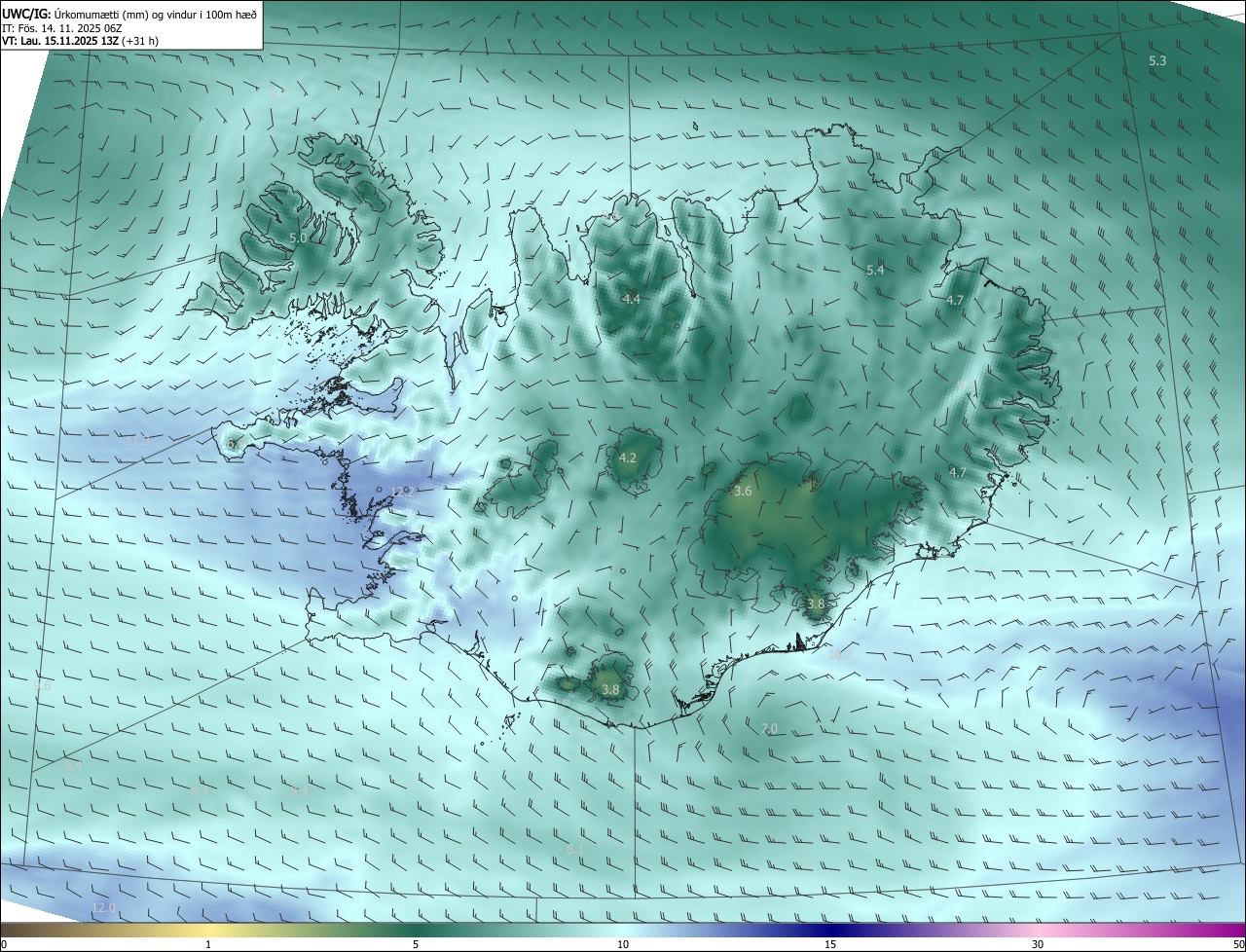Click the colorbar tick label 15
The height and width of the screenshot is (952, 1246).
point(830,944)
